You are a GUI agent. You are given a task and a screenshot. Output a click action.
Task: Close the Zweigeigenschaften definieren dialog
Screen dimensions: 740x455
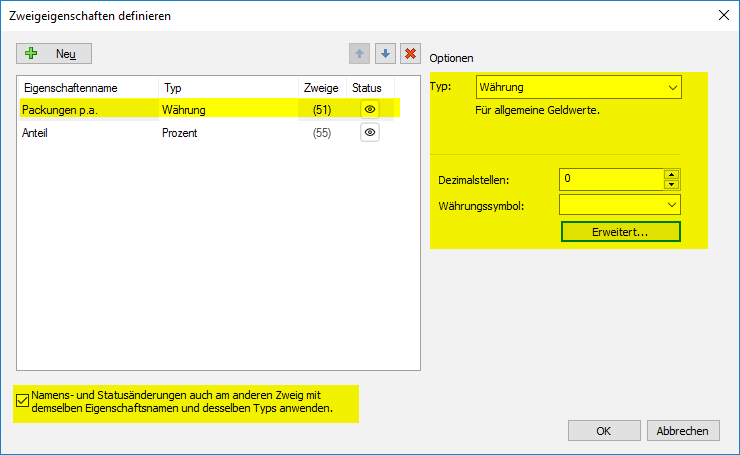(722, 15)
